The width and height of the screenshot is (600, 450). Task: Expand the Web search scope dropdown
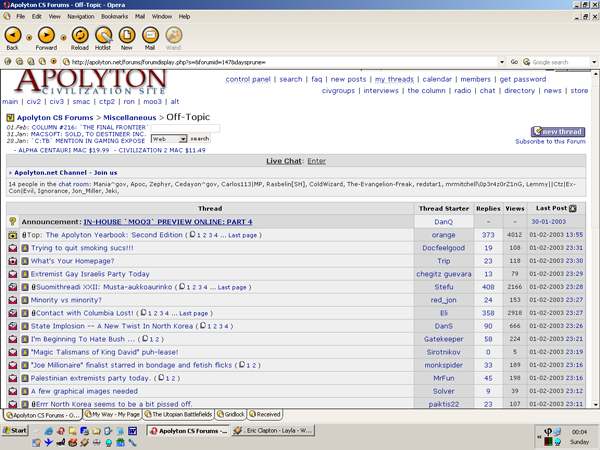pos(183,139)
